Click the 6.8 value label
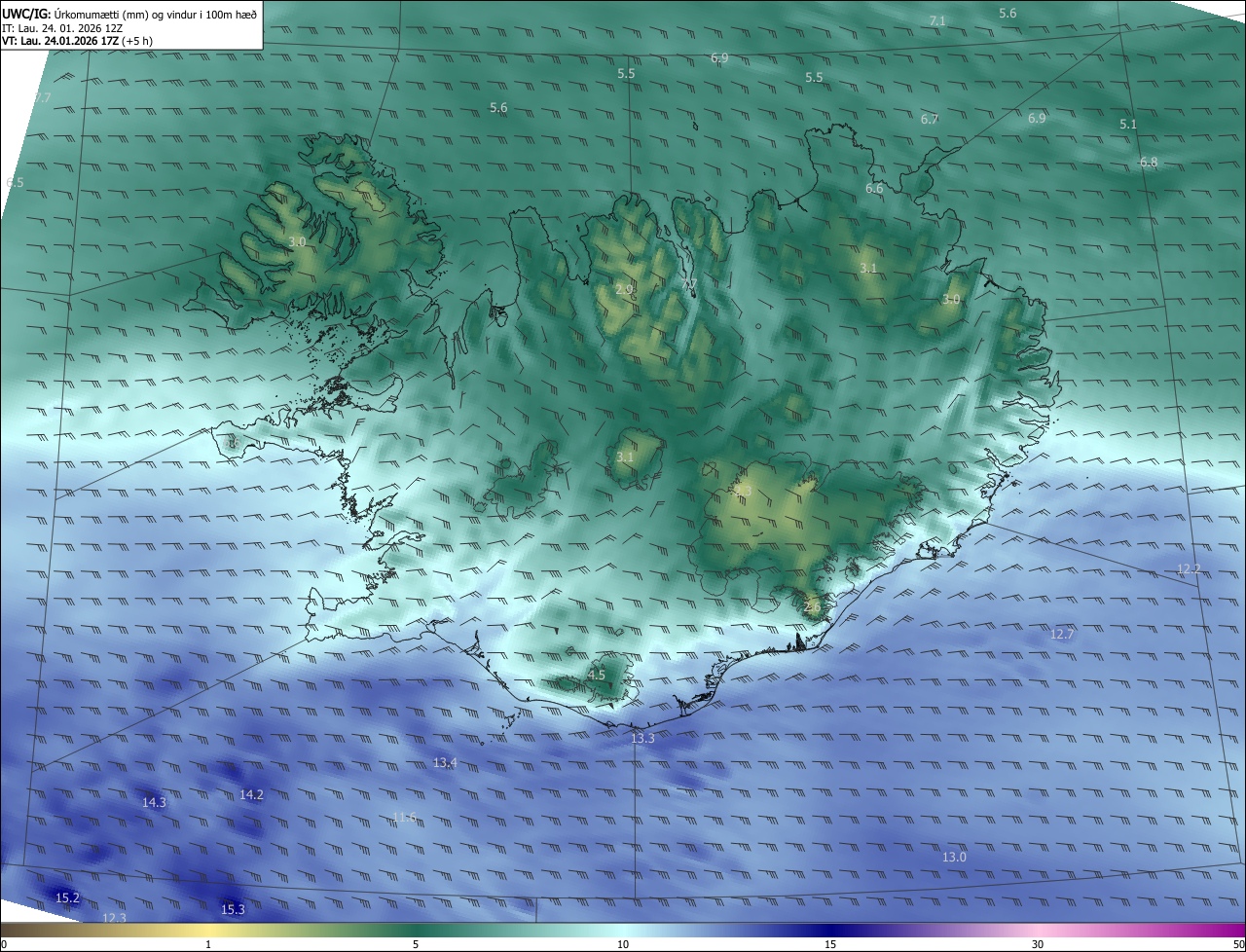 pyautogui.click(x=1149, y=163)
